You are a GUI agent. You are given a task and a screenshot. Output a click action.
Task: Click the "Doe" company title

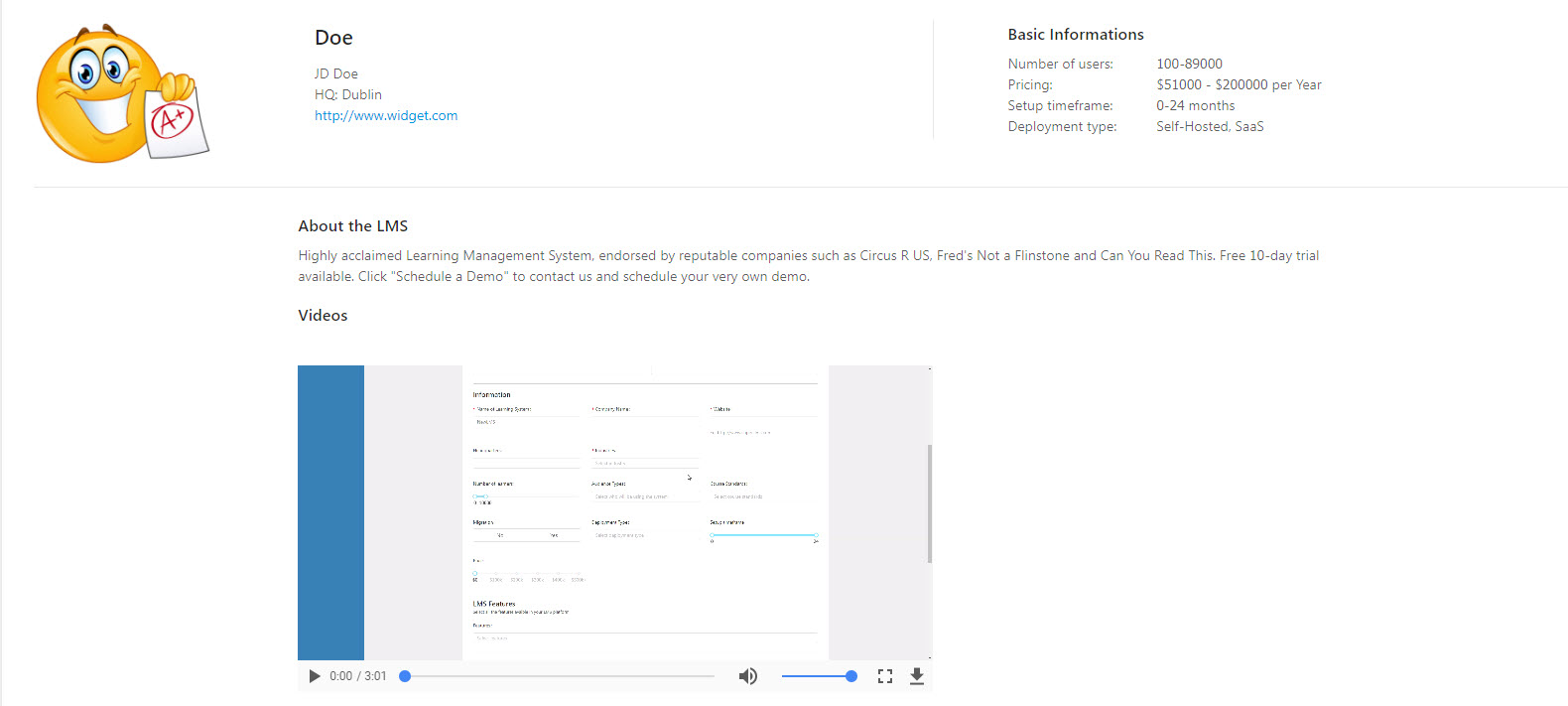pyautogui.click(x=333, y=38)
